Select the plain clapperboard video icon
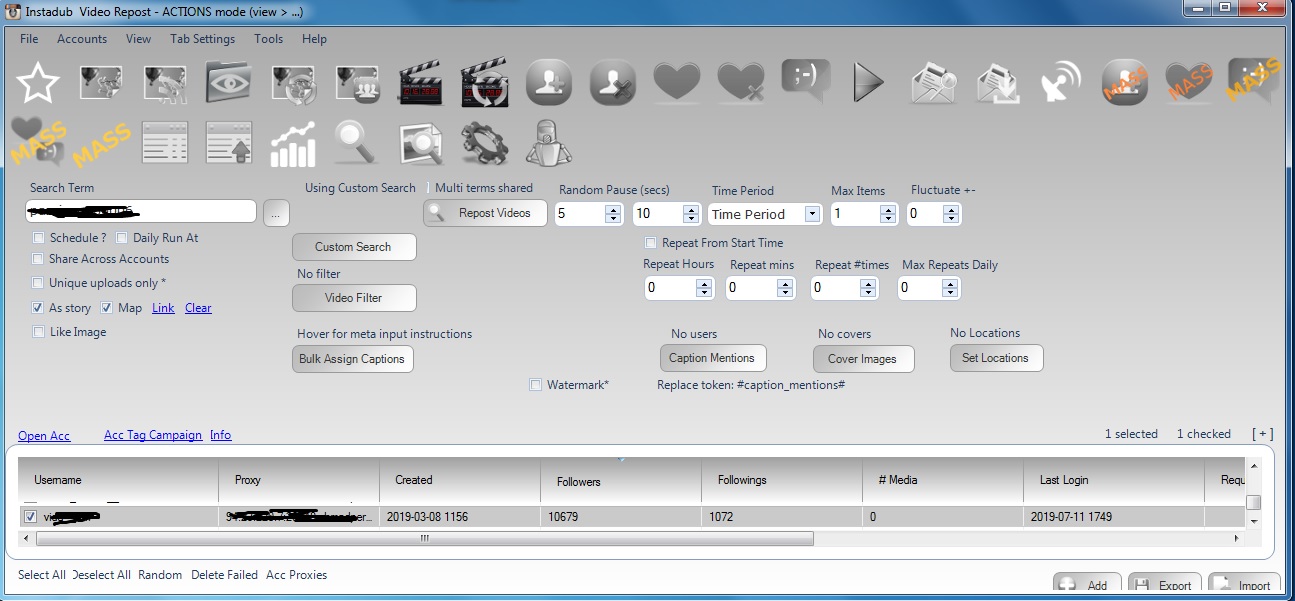 (420, 84)
